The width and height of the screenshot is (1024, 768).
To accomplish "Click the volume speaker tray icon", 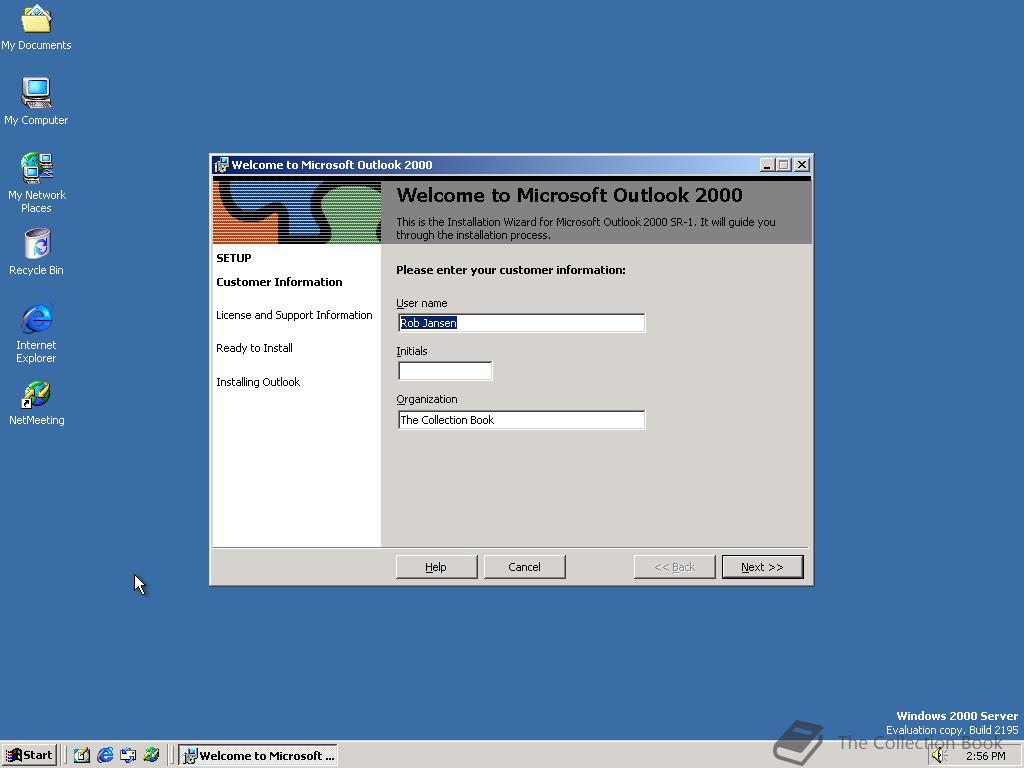I will (x=939, y=756).
